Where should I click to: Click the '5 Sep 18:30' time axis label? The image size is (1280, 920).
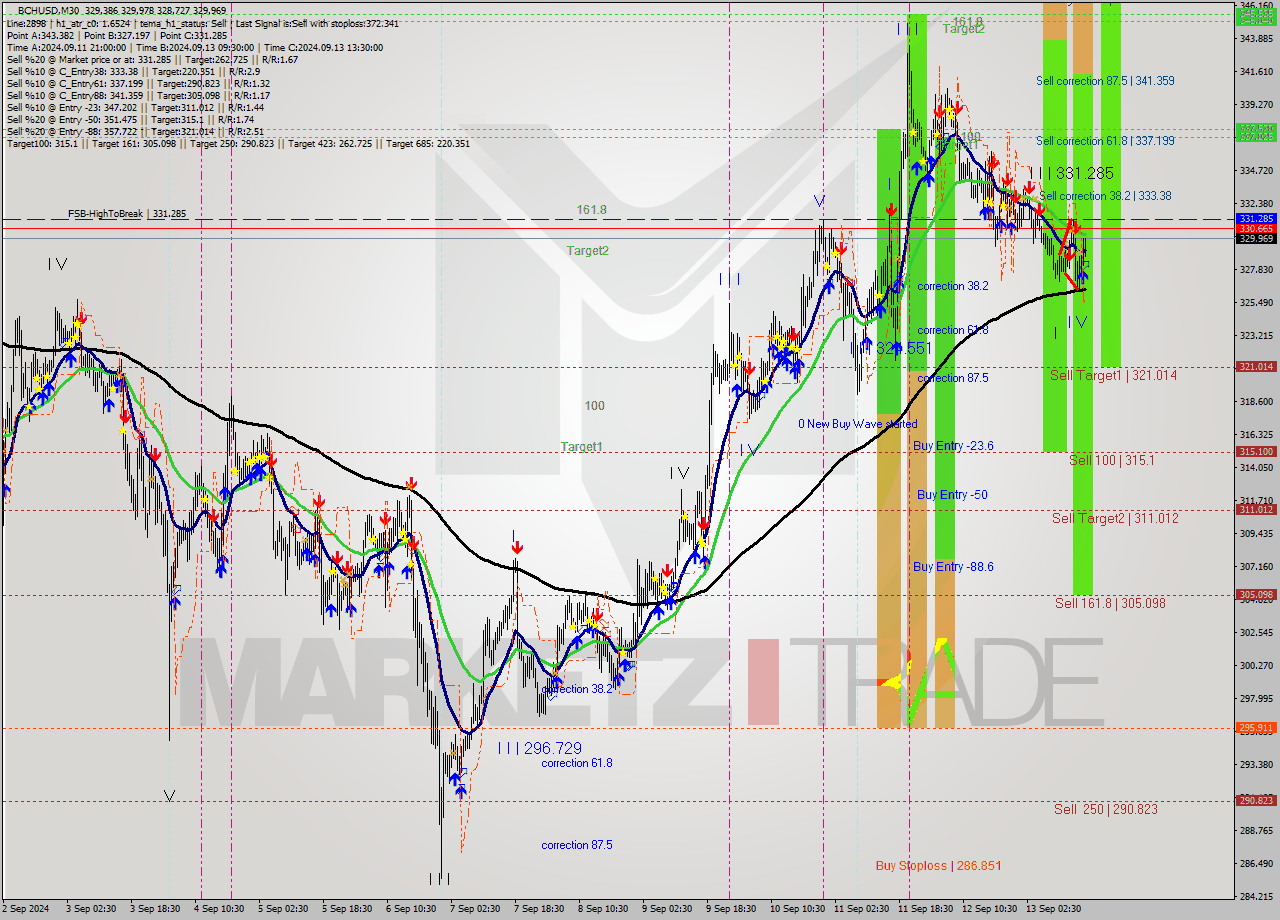click(346, 909)
